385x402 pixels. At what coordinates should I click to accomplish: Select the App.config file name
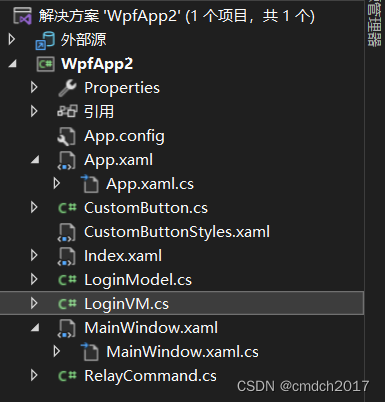[x=124, y=136]
